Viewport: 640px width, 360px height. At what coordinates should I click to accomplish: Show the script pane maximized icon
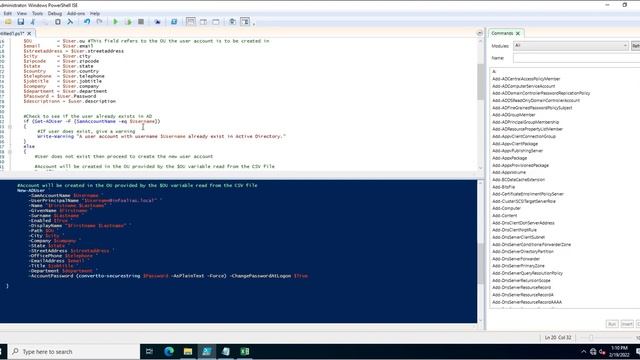click(216, 22)
